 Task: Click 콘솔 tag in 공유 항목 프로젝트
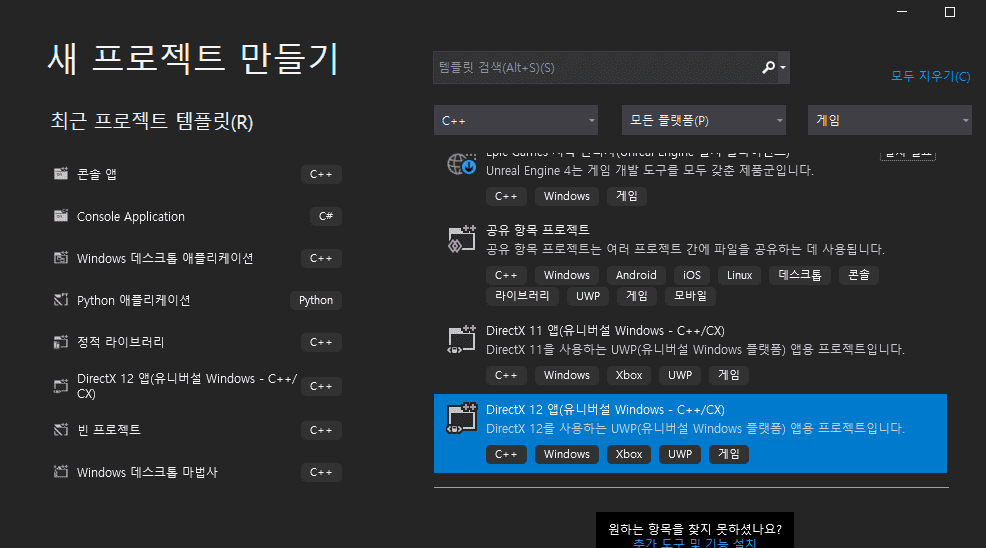coord(858,275)
